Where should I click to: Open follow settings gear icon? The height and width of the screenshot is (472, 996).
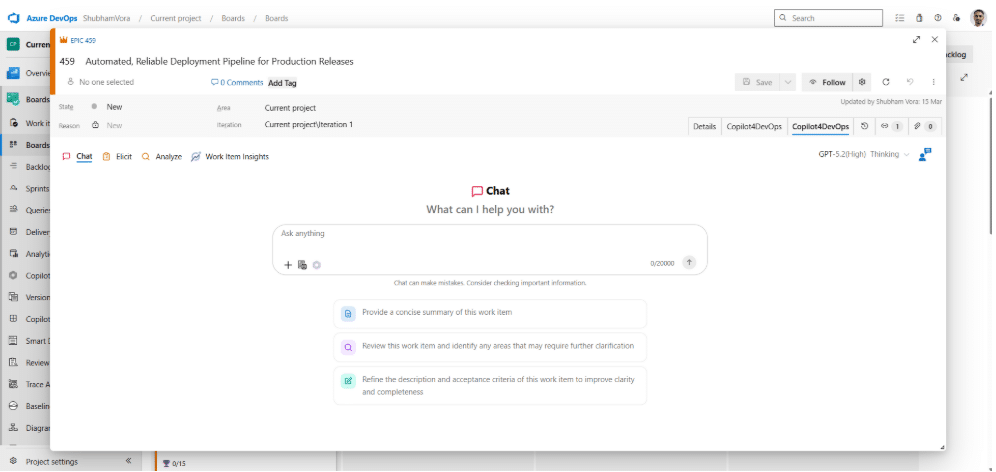(x=862, y=82)
